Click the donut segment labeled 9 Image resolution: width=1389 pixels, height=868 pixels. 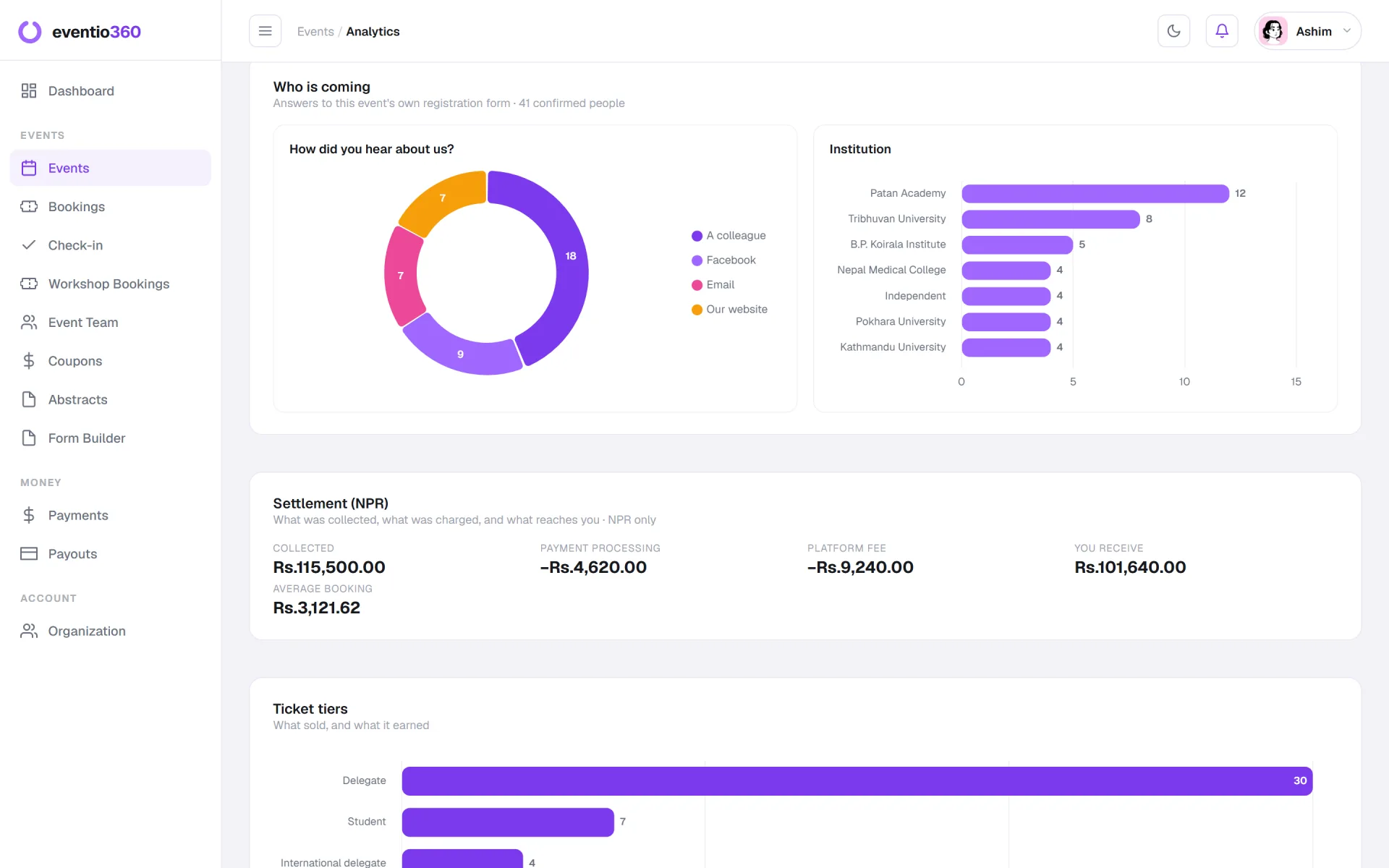(461, 354)
